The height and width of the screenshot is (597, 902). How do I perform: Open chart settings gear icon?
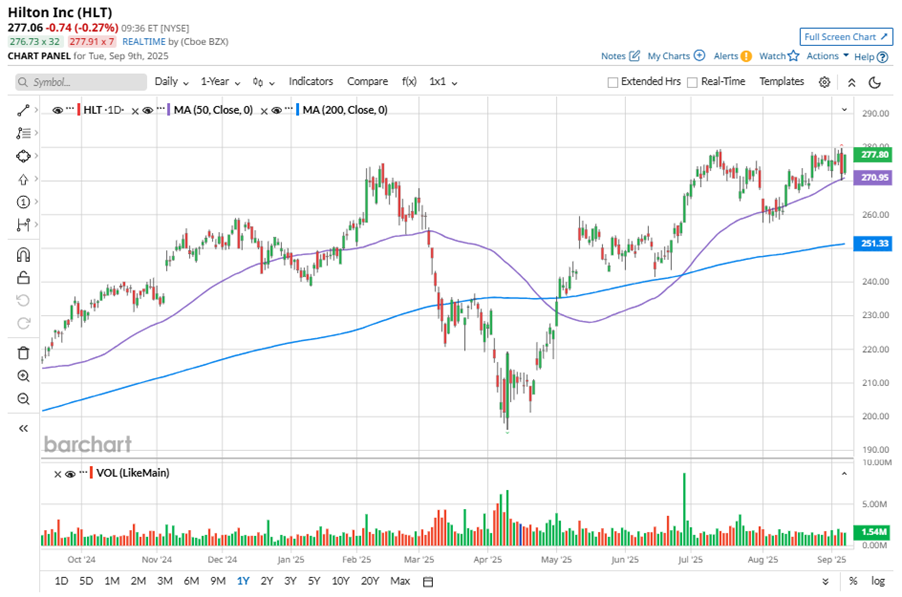point(824,82)
